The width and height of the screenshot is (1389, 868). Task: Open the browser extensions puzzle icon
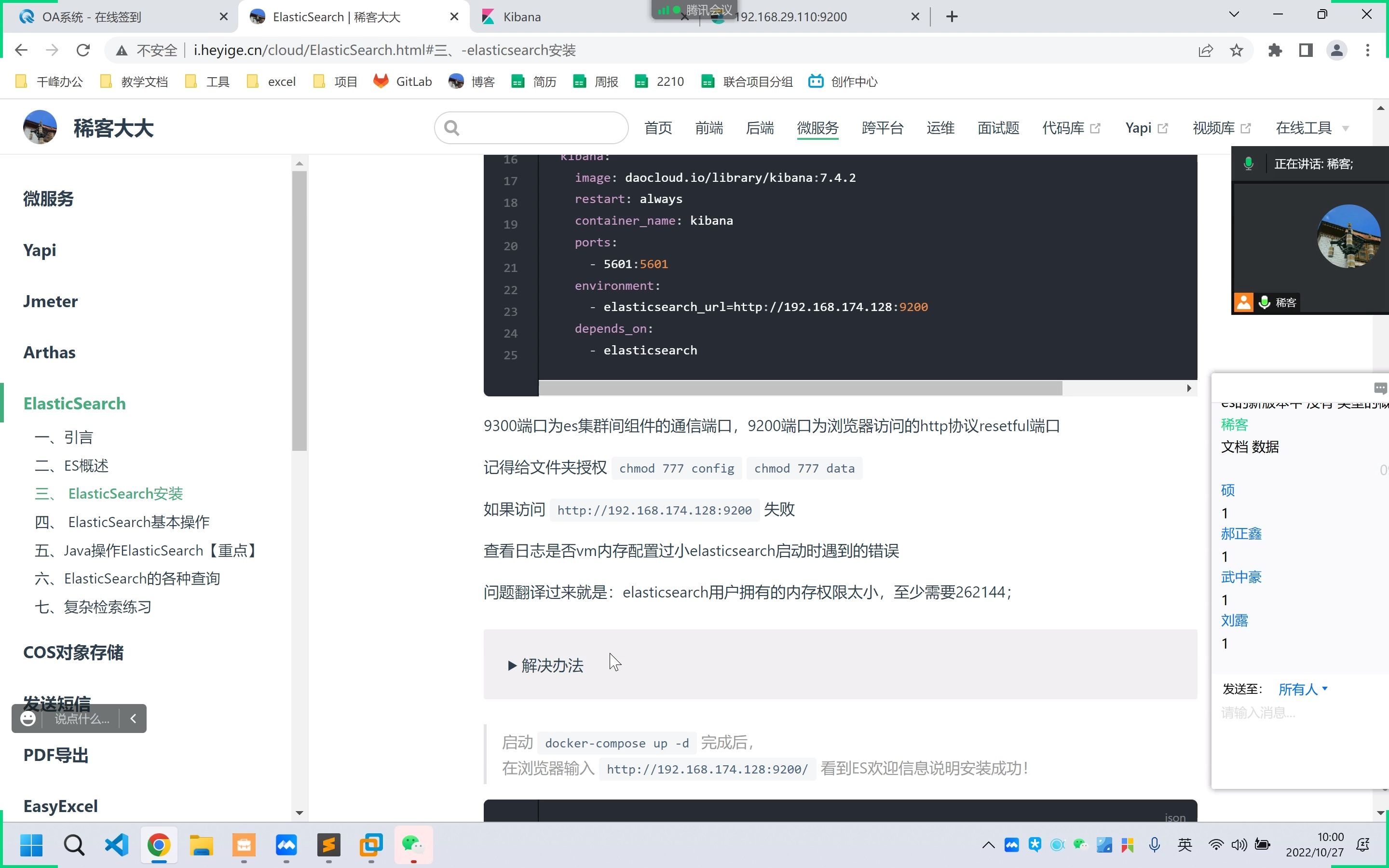pyautogui.click(x=1275, y=51)
